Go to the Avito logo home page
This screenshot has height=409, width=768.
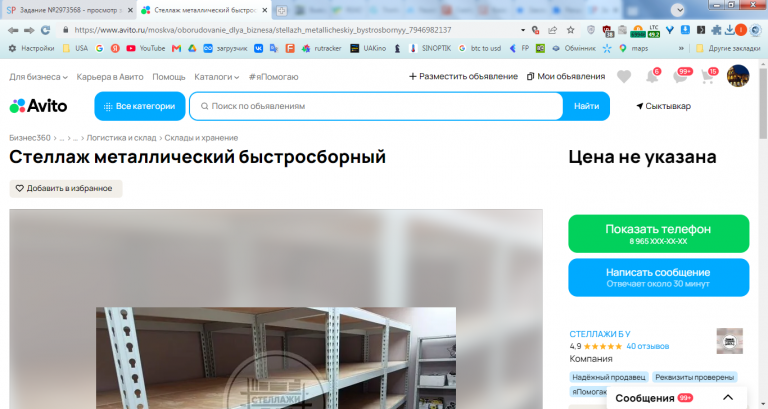38,106
